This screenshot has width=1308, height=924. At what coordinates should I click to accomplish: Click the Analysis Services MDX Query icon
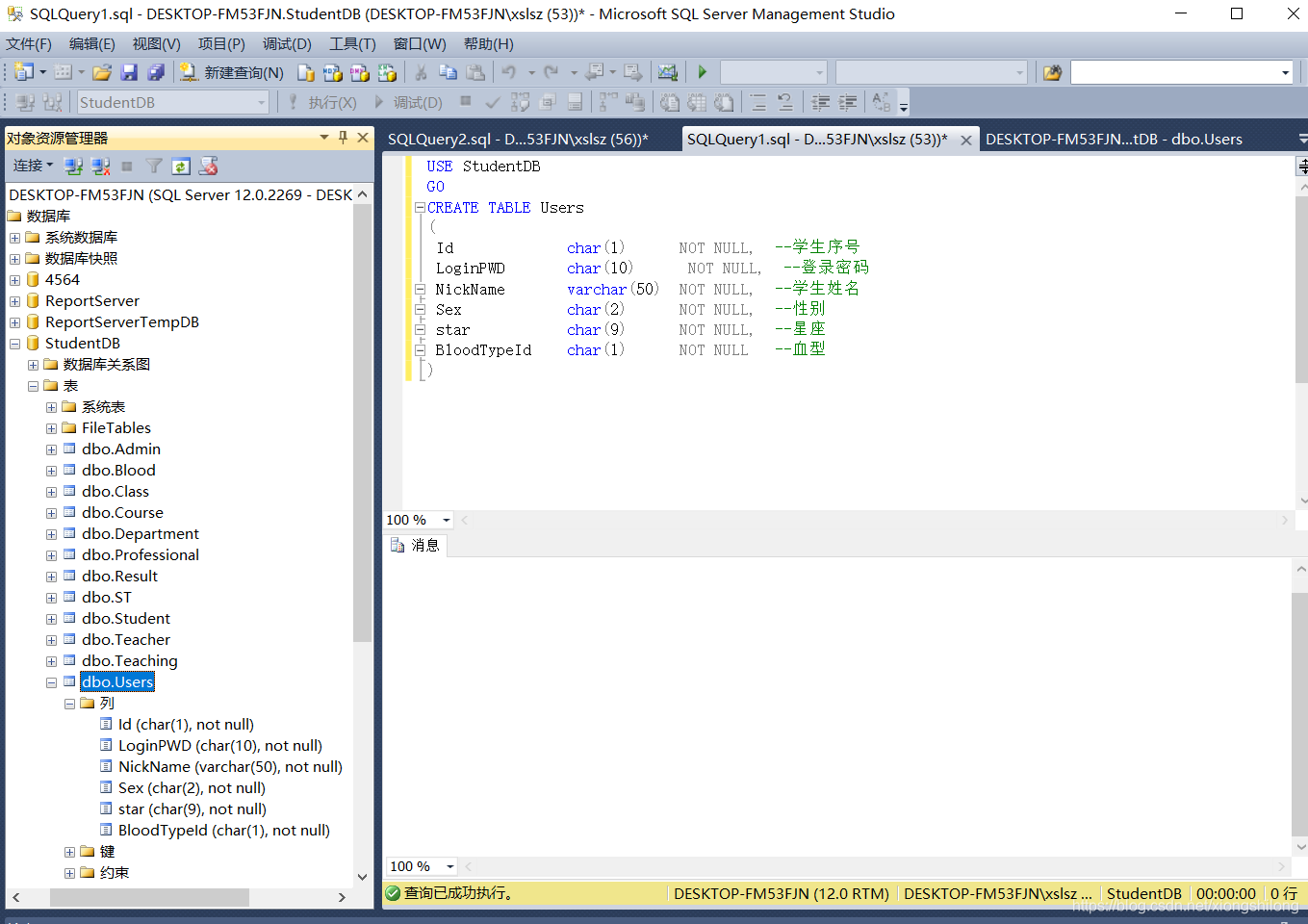333,72
